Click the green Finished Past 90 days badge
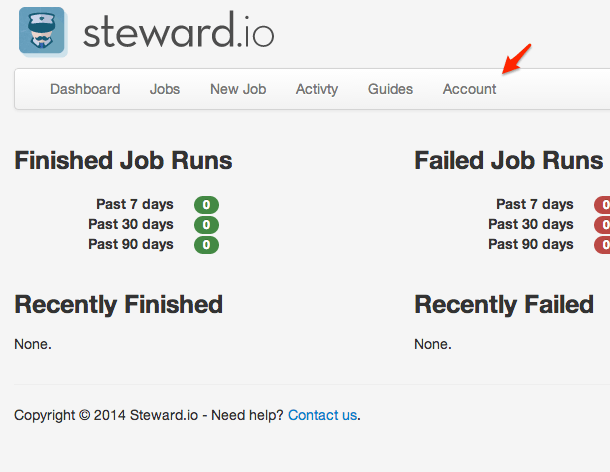 pos(206,245)
